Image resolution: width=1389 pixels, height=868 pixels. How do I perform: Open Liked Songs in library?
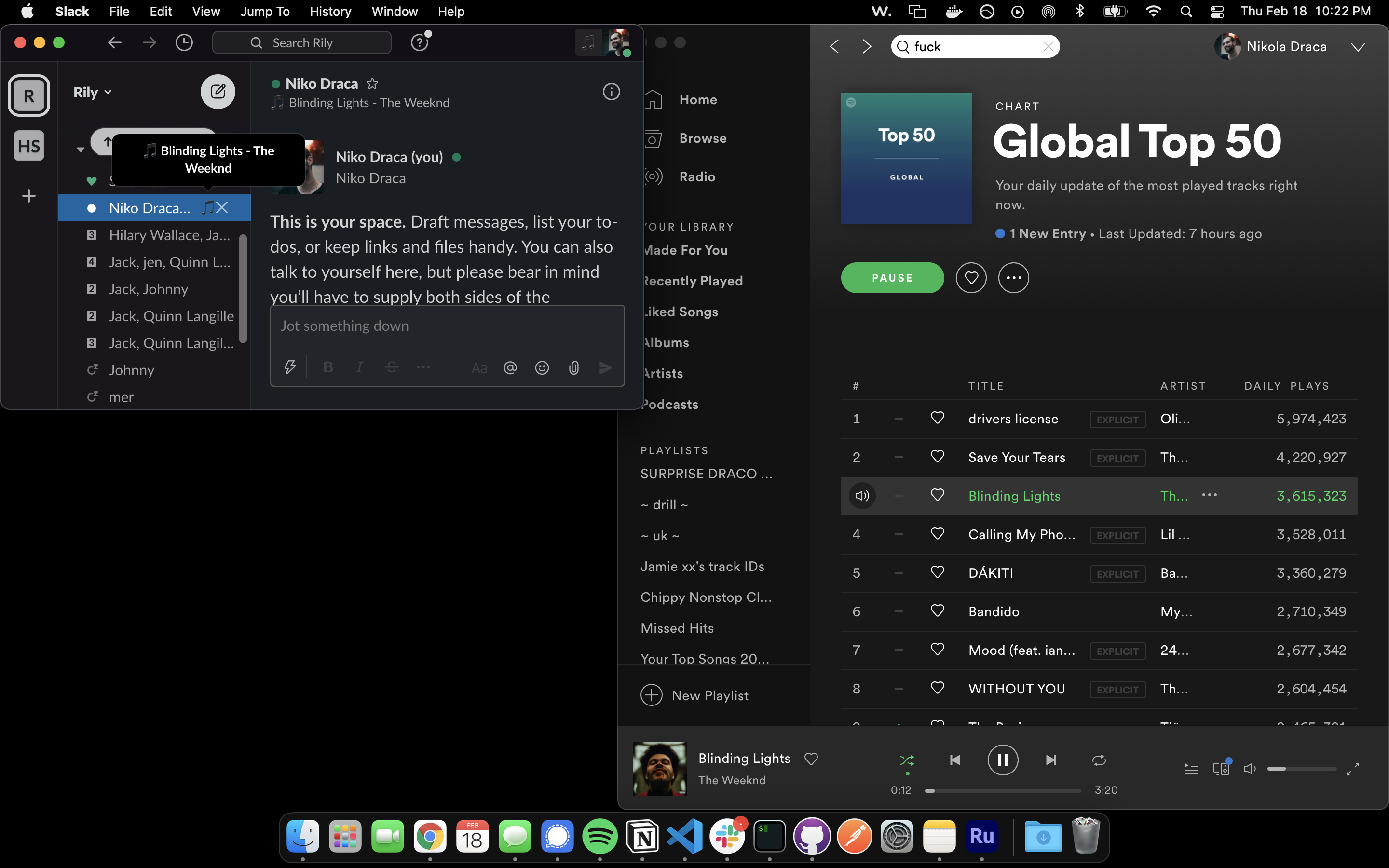(681, 312)
